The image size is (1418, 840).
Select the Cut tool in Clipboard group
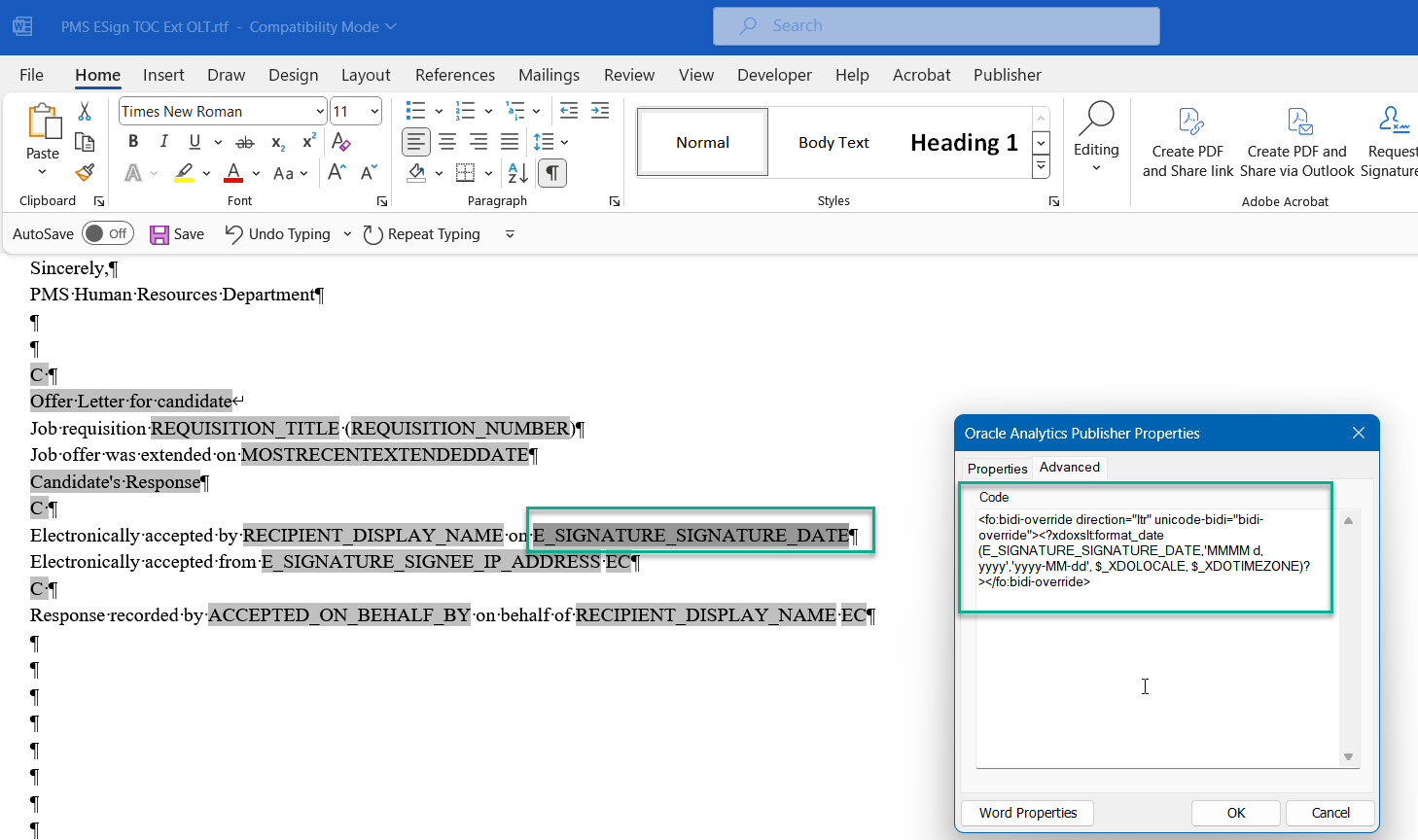click(85, 112)
